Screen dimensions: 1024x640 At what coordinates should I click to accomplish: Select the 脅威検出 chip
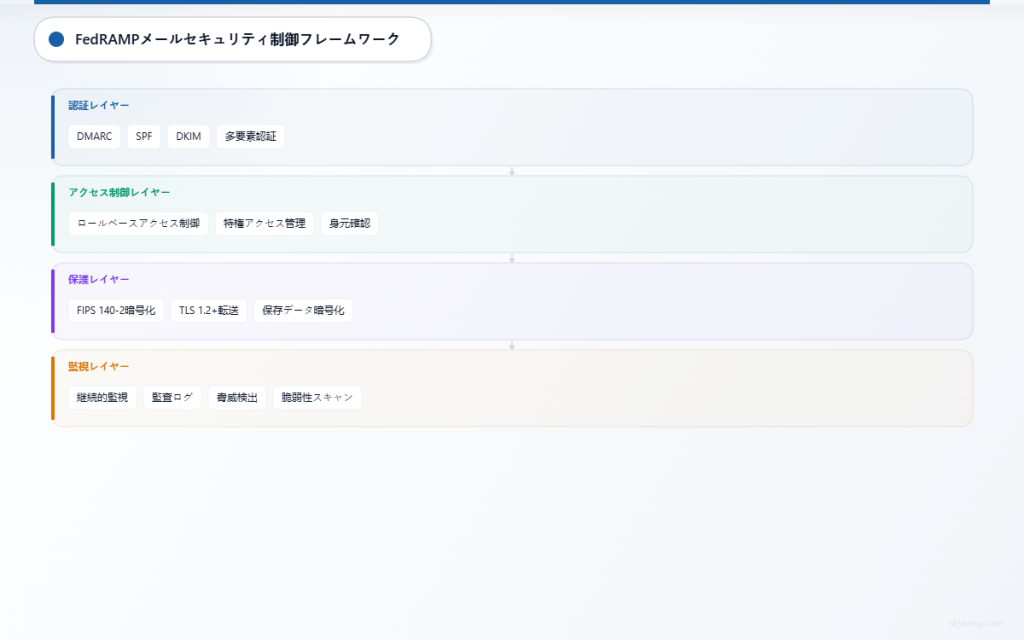click(236, 397)
